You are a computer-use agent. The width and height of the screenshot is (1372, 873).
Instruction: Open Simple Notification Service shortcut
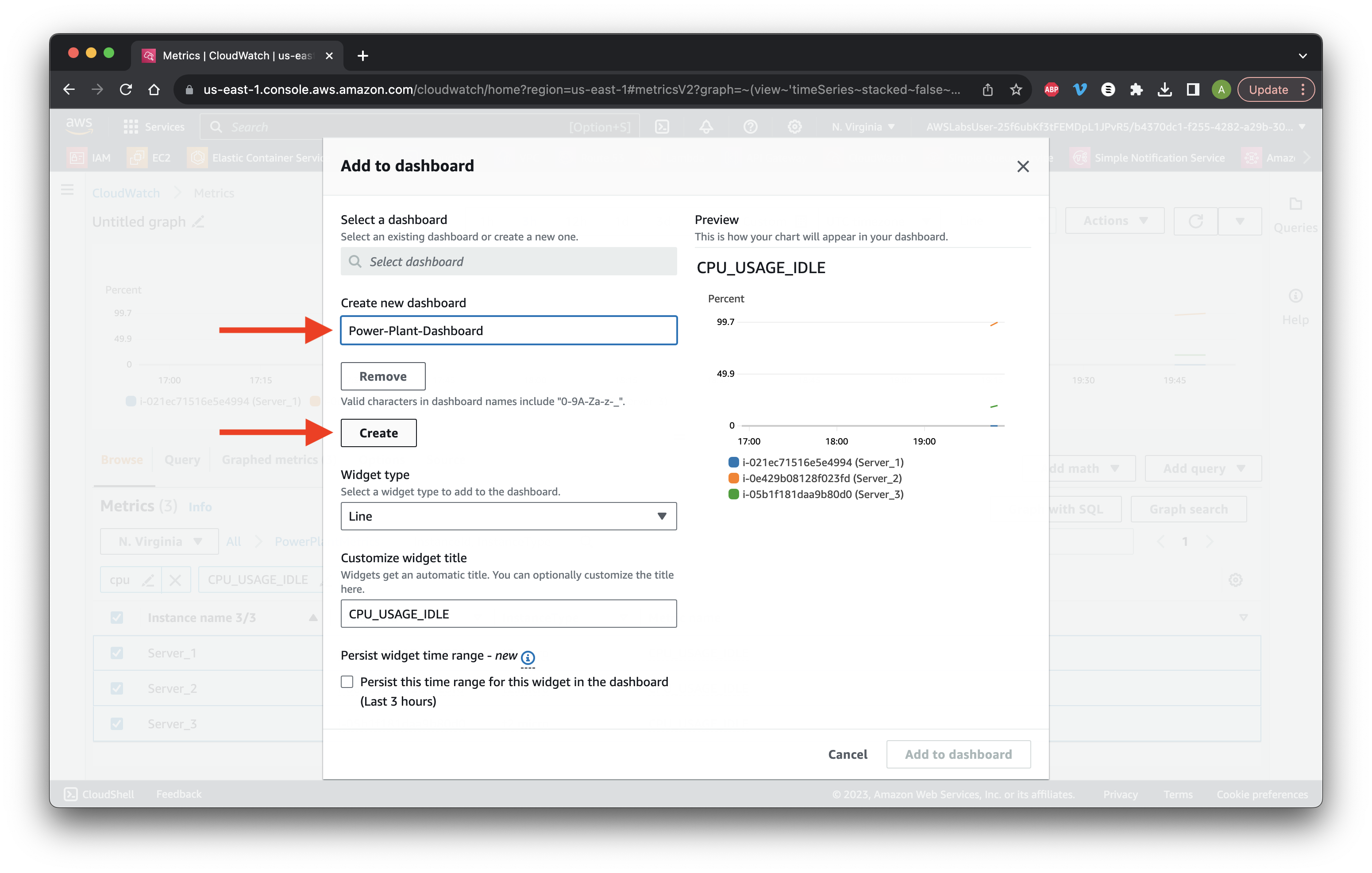coord(1148,158)
